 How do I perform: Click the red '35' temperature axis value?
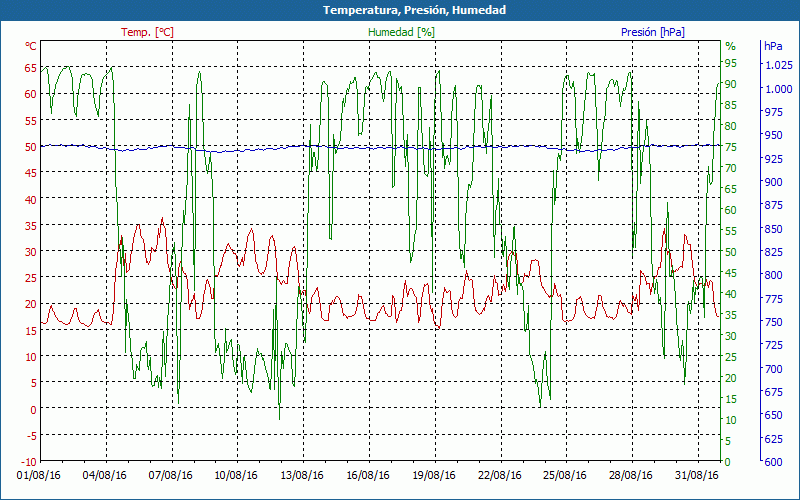point(30,226)
